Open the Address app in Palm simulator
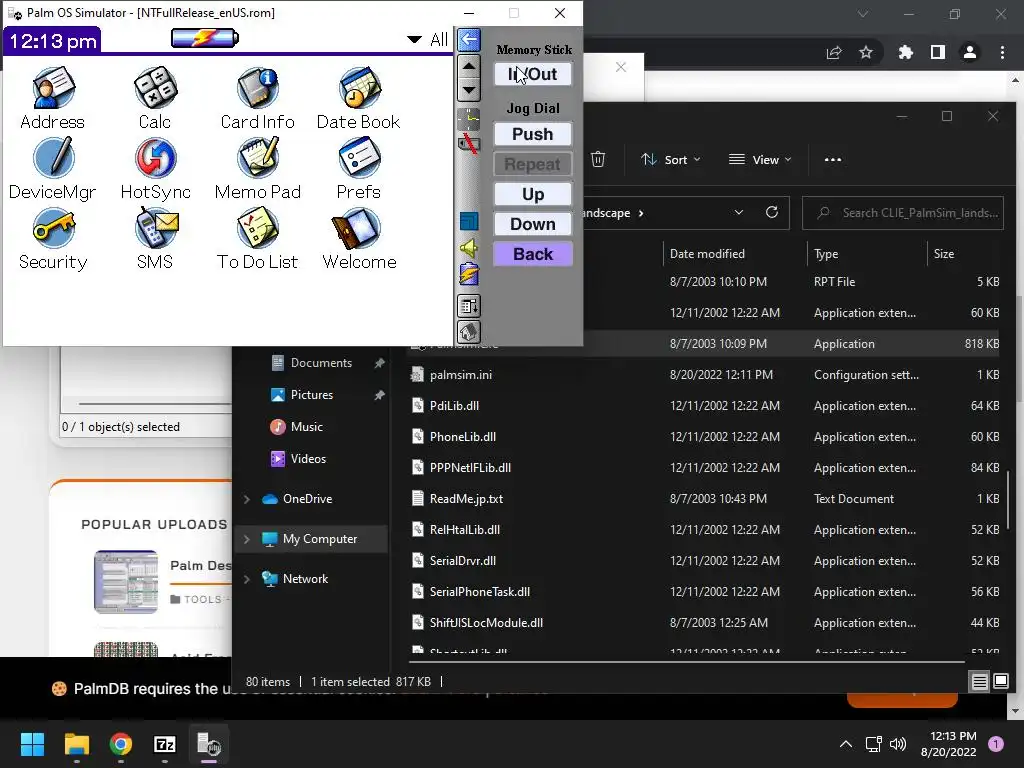 [x=53, y=97]
